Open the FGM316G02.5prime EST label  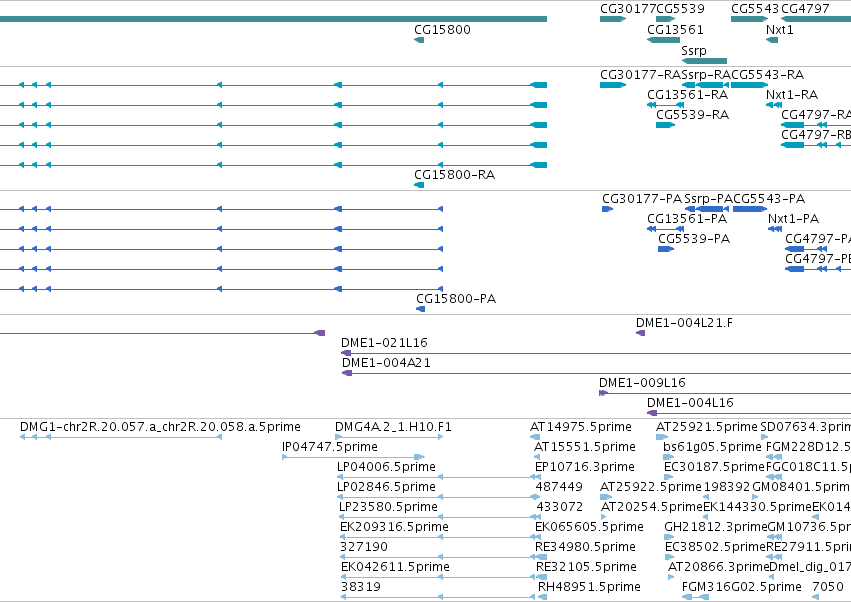[x=741, y=587]
